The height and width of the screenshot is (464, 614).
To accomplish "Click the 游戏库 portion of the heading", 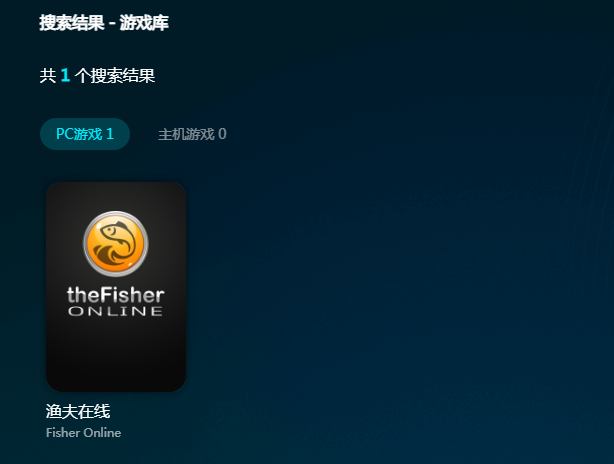I will [x=144, y=23].
